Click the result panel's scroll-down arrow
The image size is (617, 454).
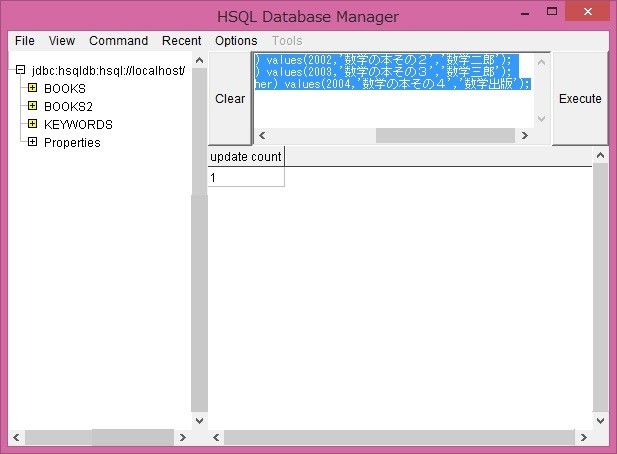600,421
